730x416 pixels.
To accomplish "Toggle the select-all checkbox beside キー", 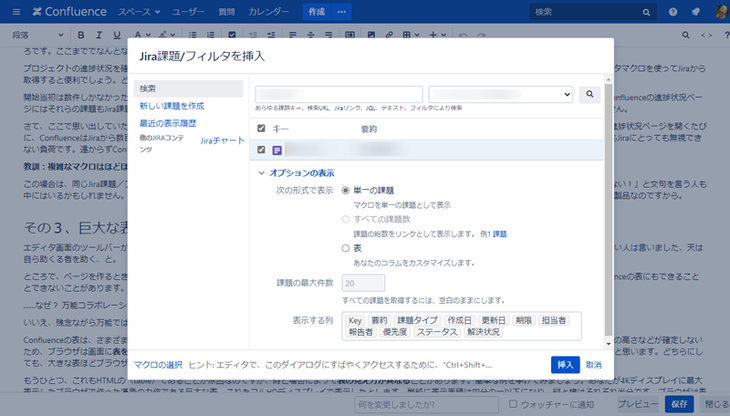I will pyautogui.click(x=261, y=128).
